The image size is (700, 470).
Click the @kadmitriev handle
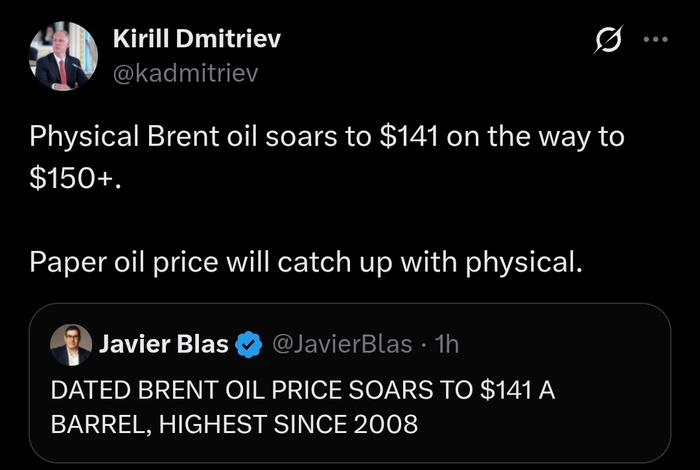click(185, 72)
